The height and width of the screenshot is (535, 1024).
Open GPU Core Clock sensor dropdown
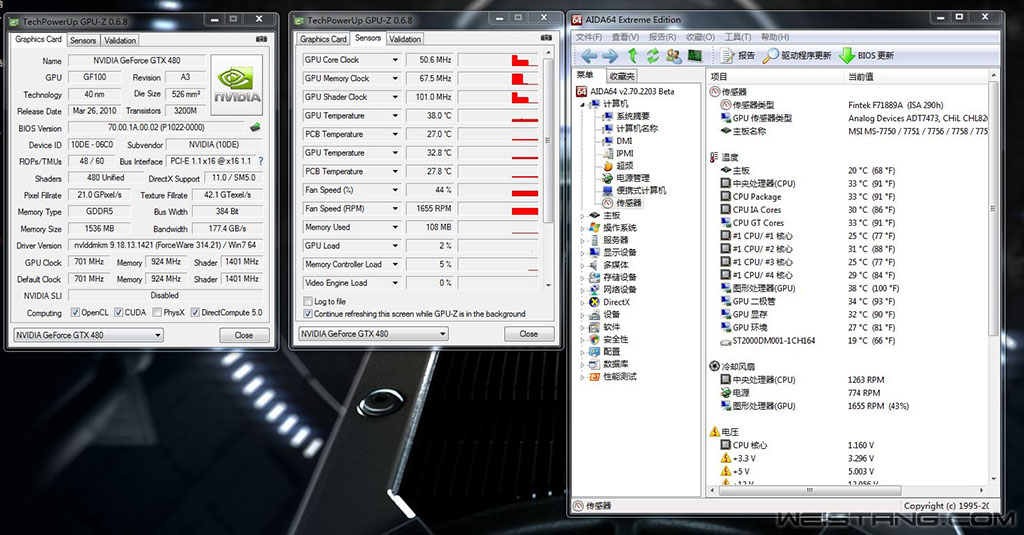[x=395, y=60]
